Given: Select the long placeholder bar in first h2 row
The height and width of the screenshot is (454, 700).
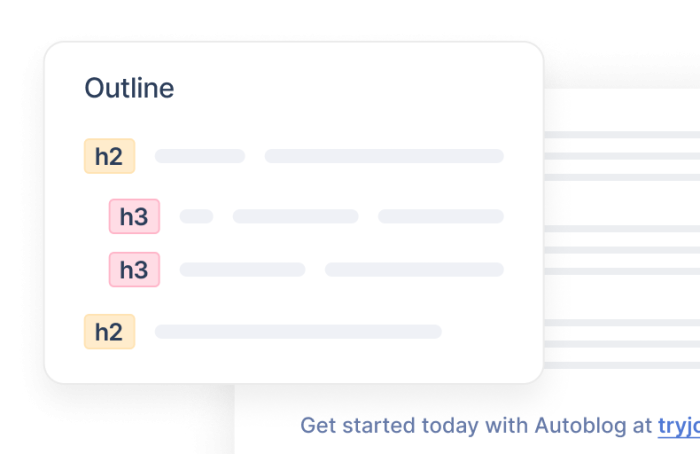Looking at the screenshot, I should coord(384,156).
